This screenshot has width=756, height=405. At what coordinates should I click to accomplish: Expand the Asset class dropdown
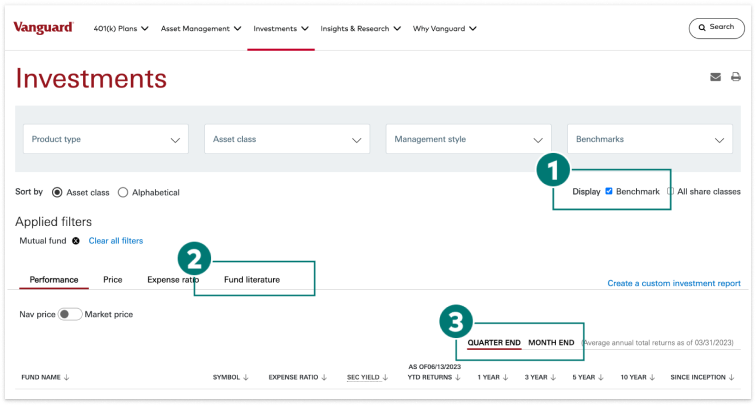[287, 140]
